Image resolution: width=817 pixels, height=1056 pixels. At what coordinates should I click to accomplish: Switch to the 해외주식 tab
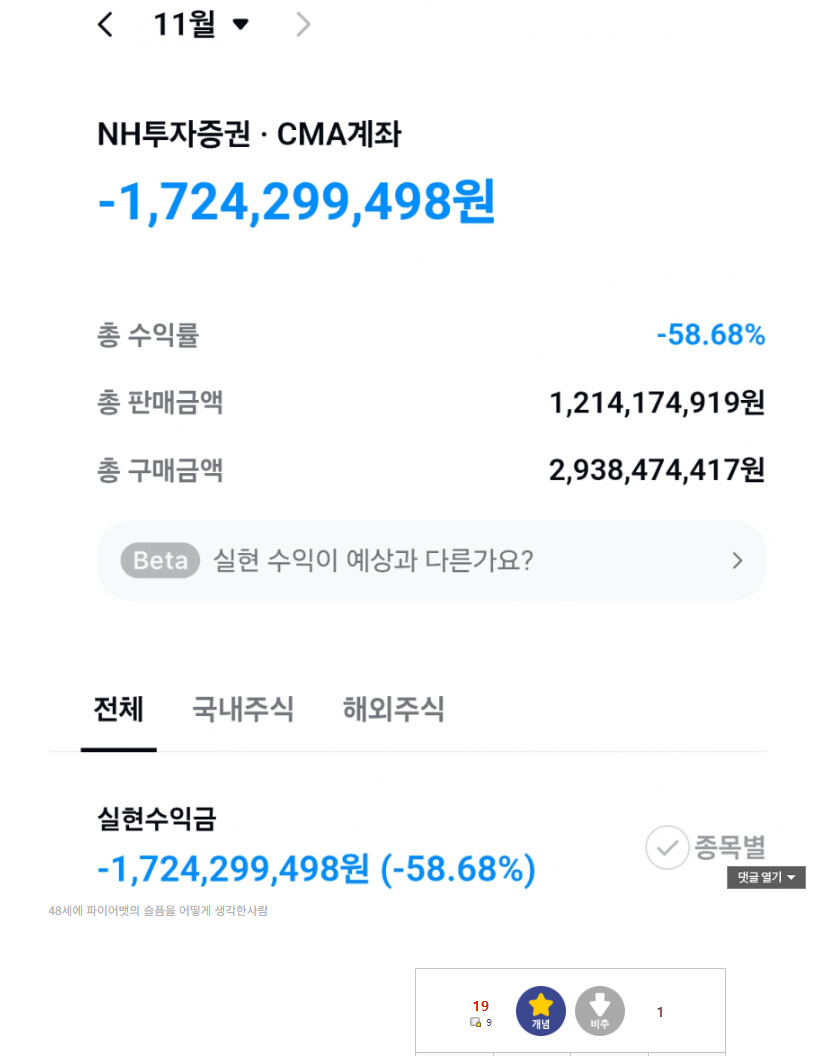click(393, 709)
